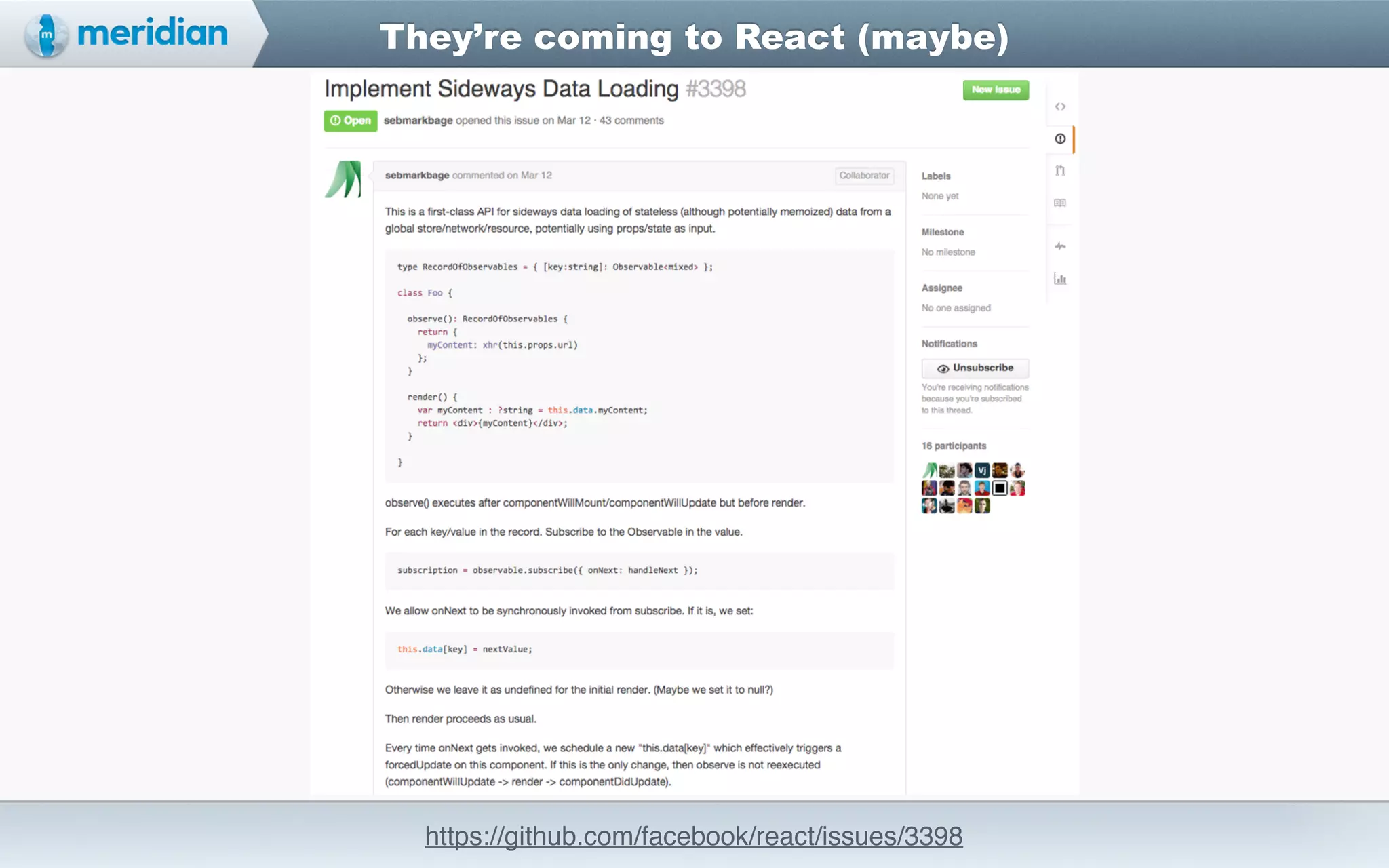The image size is (1389, 868).
Task: Click the 'None yet' labels text
Action: pos(940,196)
